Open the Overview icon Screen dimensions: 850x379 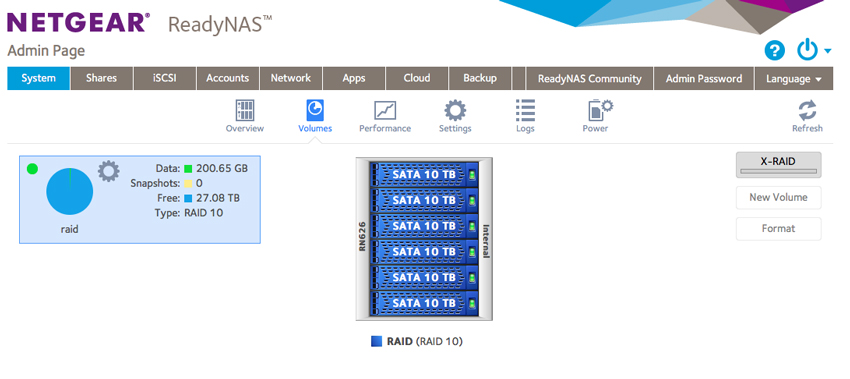point(245,111)
